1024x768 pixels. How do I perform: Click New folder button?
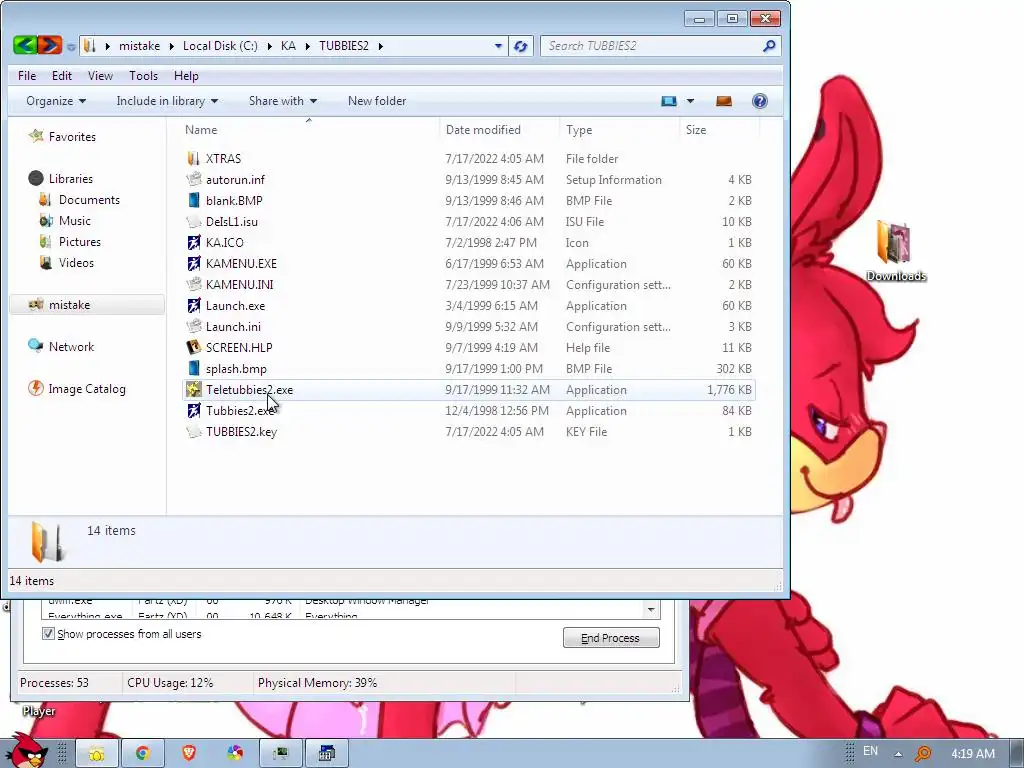pyautogui.click(x=377, y=101)
